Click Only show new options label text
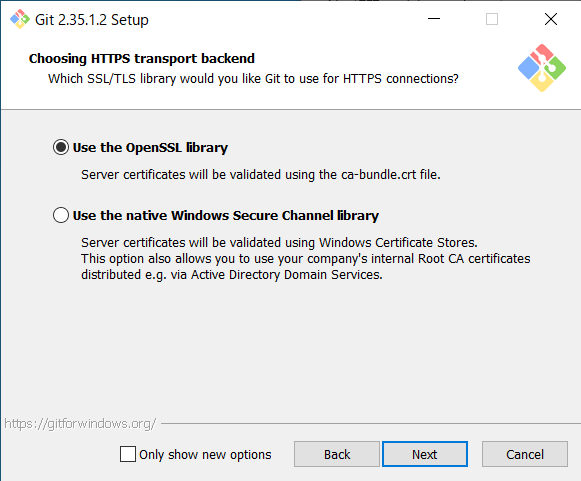The height and width of the screenshot is (481, 581). click(205, 454)
